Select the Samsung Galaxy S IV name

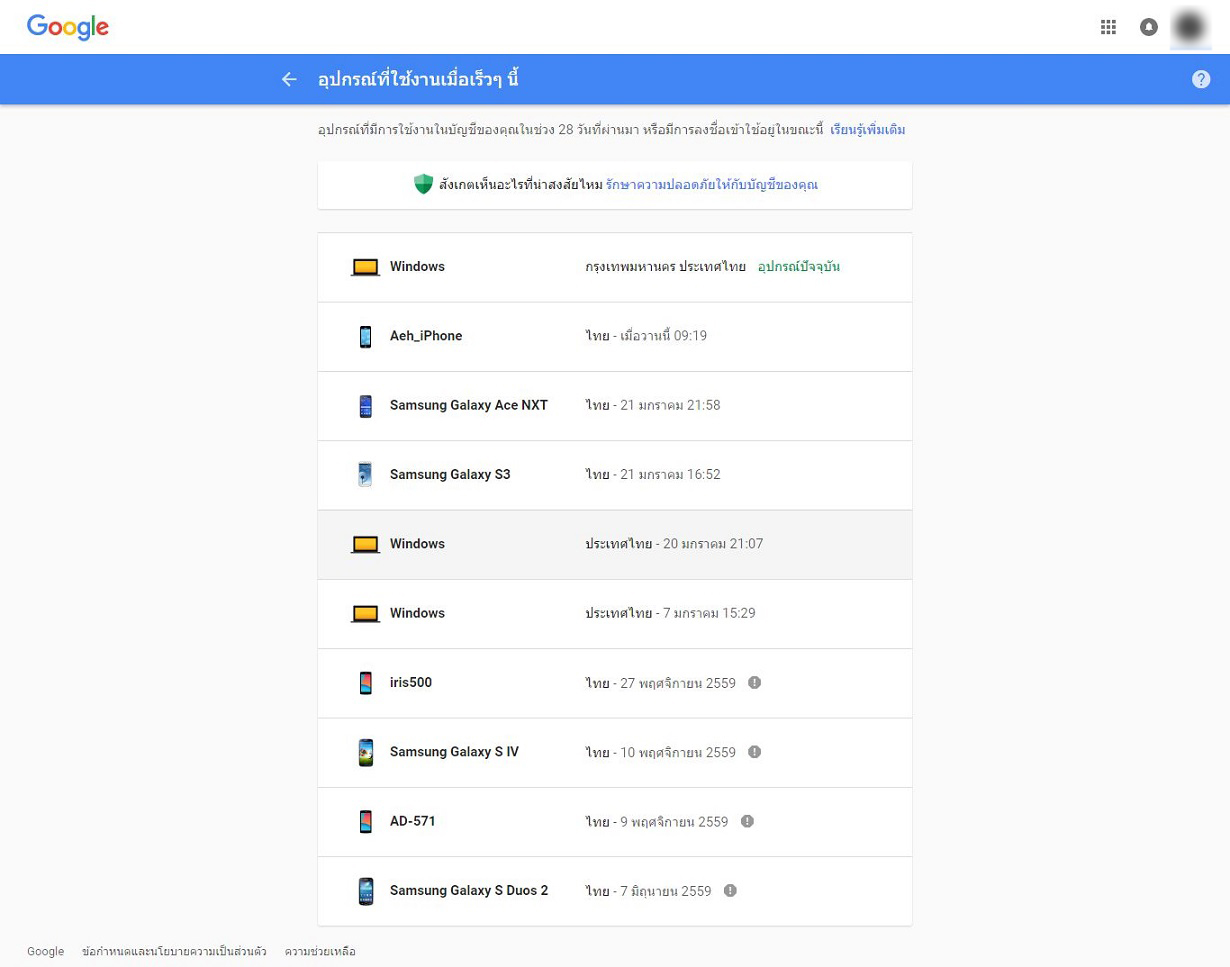pos(454,751)
